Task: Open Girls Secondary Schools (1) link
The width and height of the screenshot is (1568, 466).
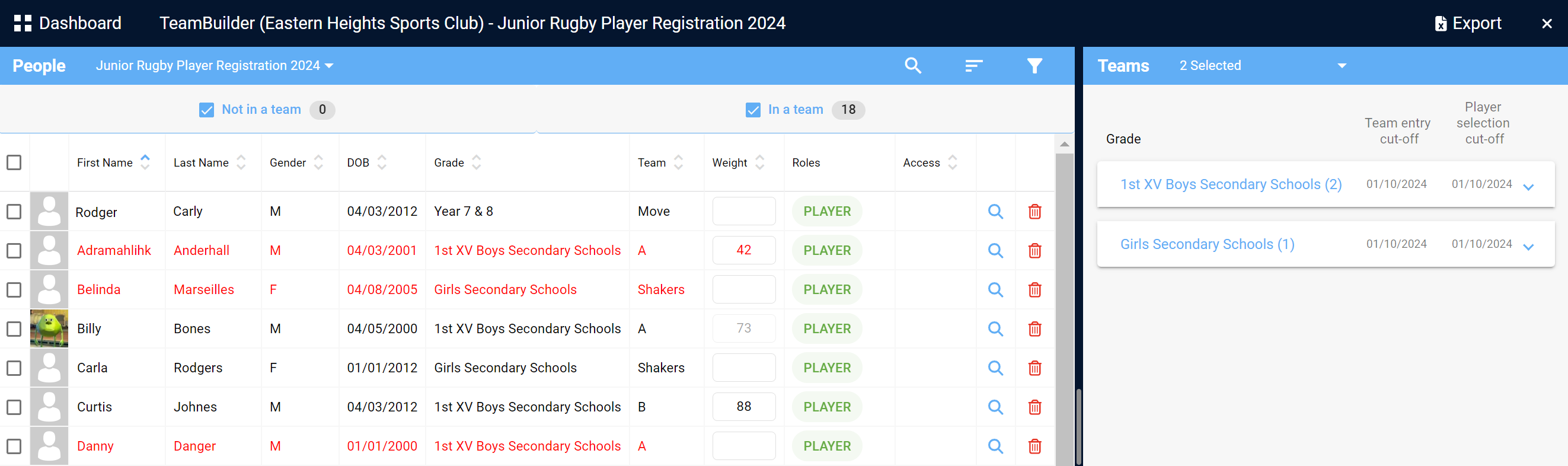Action: (x=1207, y=244)
